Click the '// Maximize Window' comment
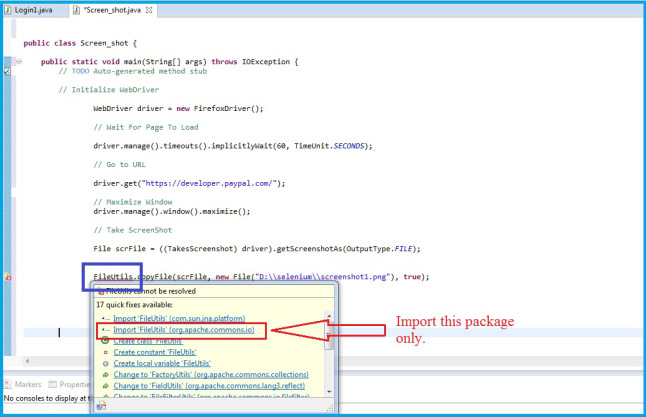Image resolution: width=646 pixels, height=417 pixels. [x=133, y=202]
